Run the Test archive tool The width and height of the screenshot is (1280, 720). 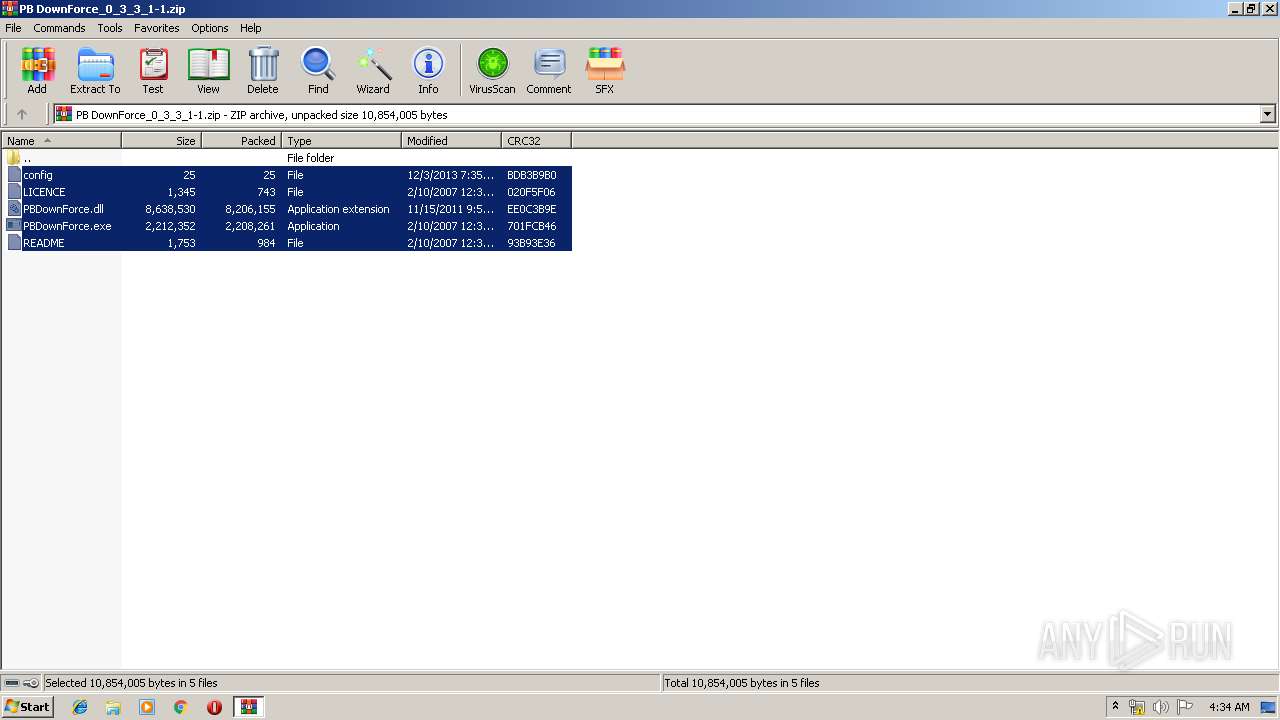click(153, 70)
